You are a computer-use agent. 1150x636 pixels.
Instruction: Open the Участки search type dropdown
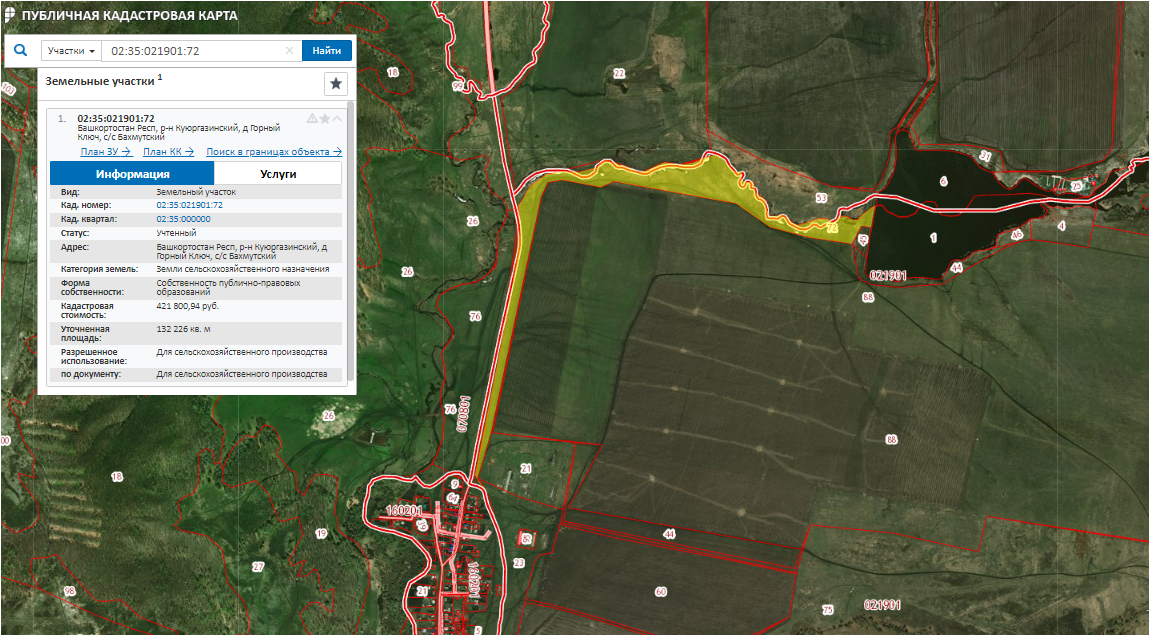pos(71,51)
